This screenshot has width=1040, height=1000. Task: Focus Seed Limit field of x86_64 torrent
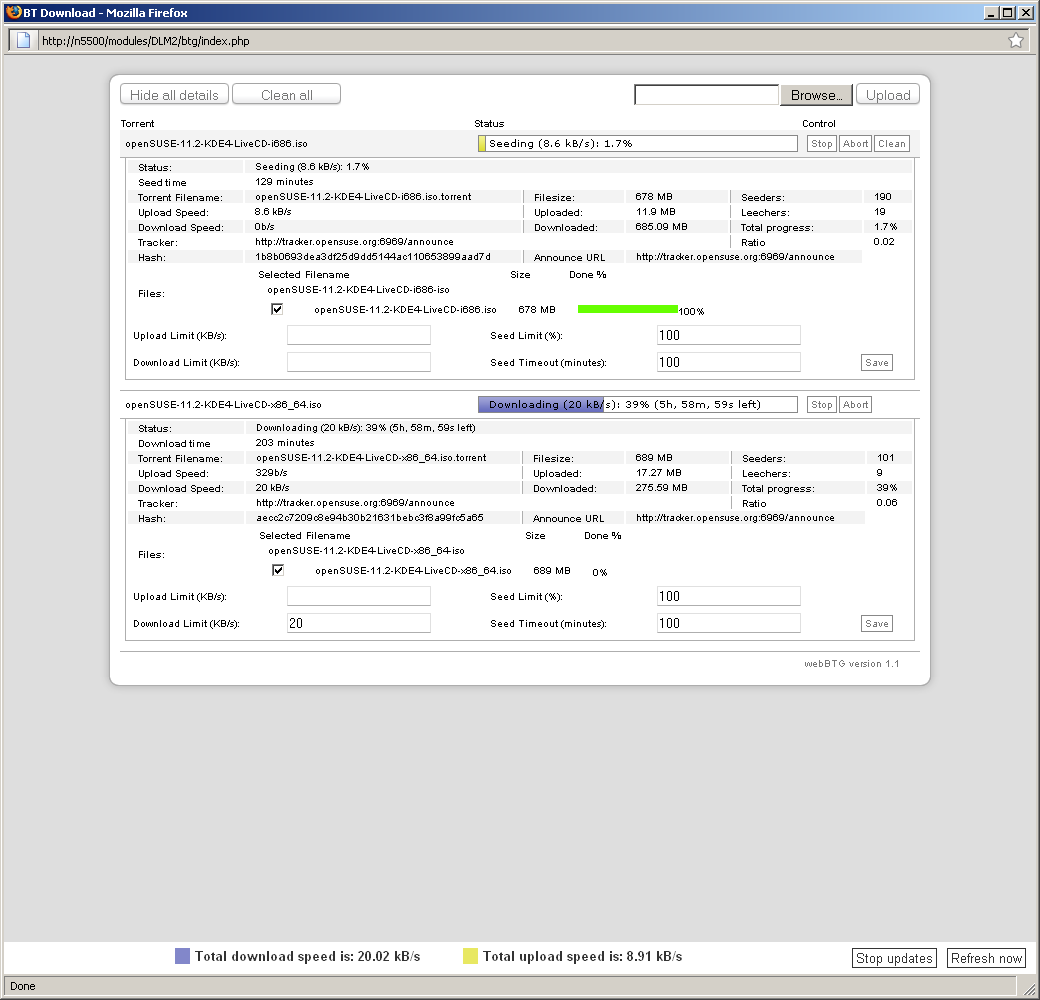click(729, 596)
